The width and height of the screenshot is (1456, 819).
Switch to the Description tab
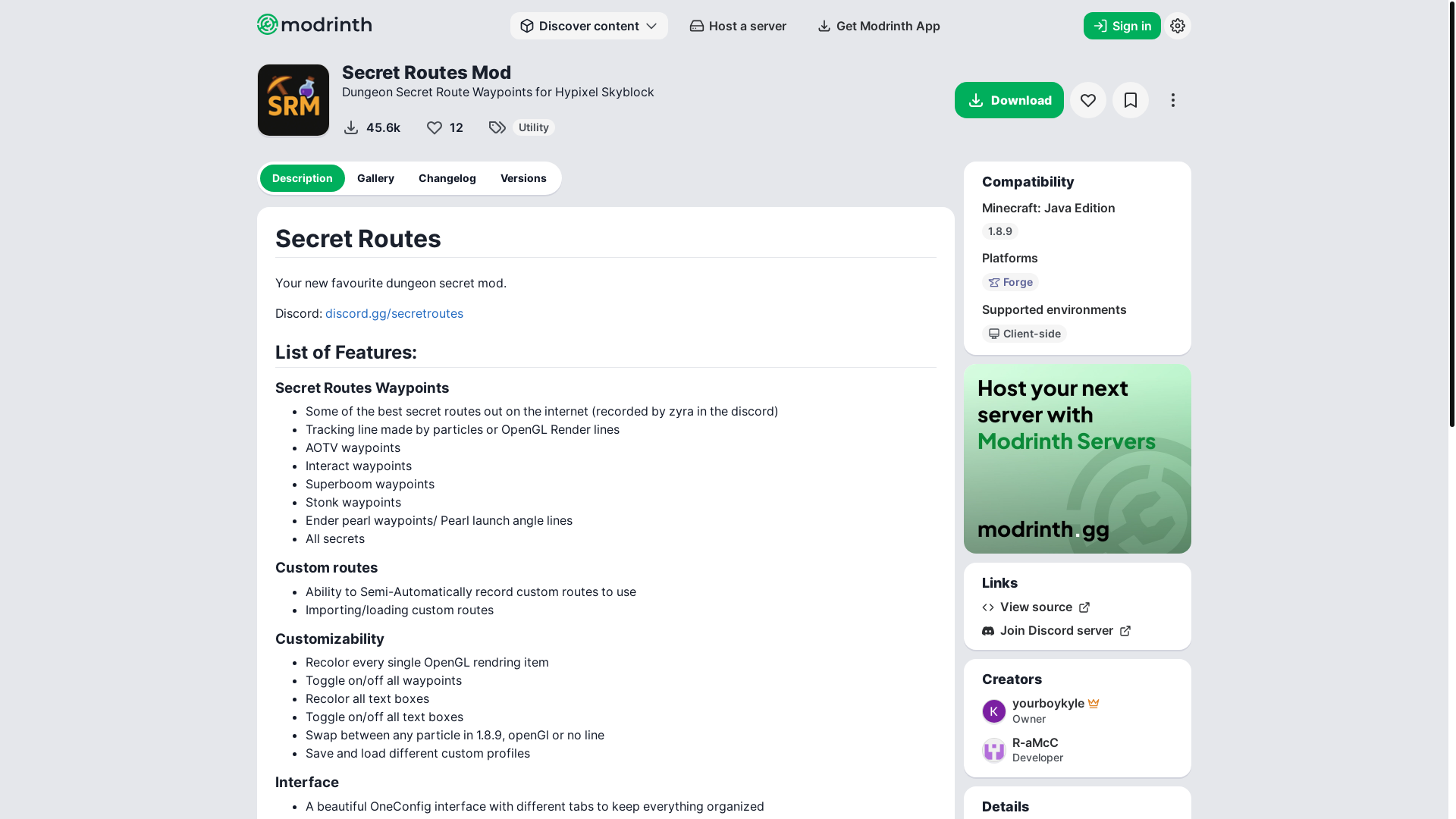tap(302, 178)
